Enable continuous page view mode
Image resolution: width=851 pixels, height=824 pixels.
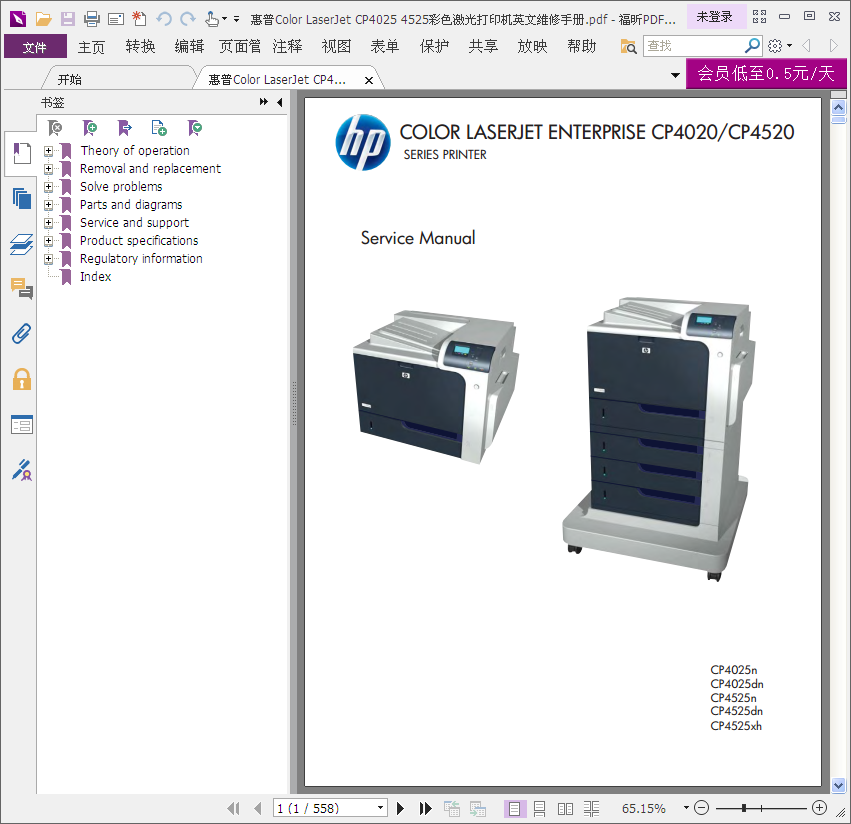point(539,809)
